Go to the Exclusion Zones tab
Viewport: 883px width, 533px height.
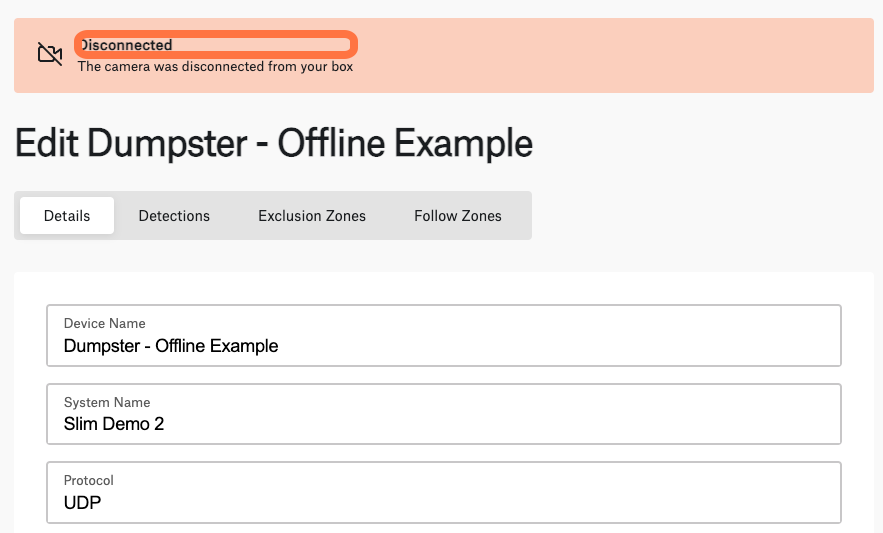click(x=312, y=216)
